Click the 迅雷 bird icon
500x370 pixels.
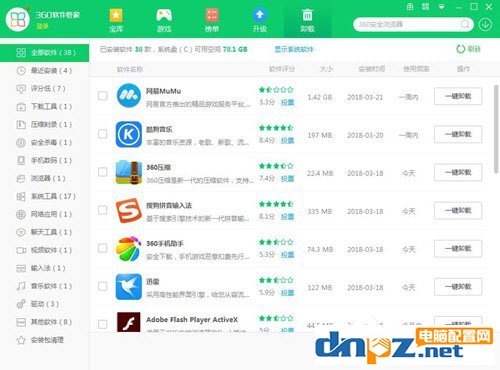pyautogui.click(x=129, y=287)
